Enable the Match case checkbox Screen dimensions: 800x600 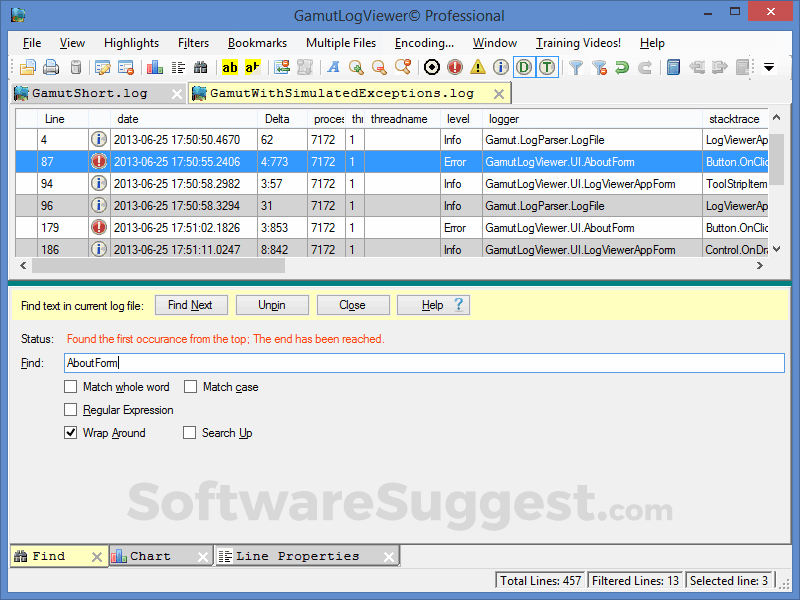point(190,387)
